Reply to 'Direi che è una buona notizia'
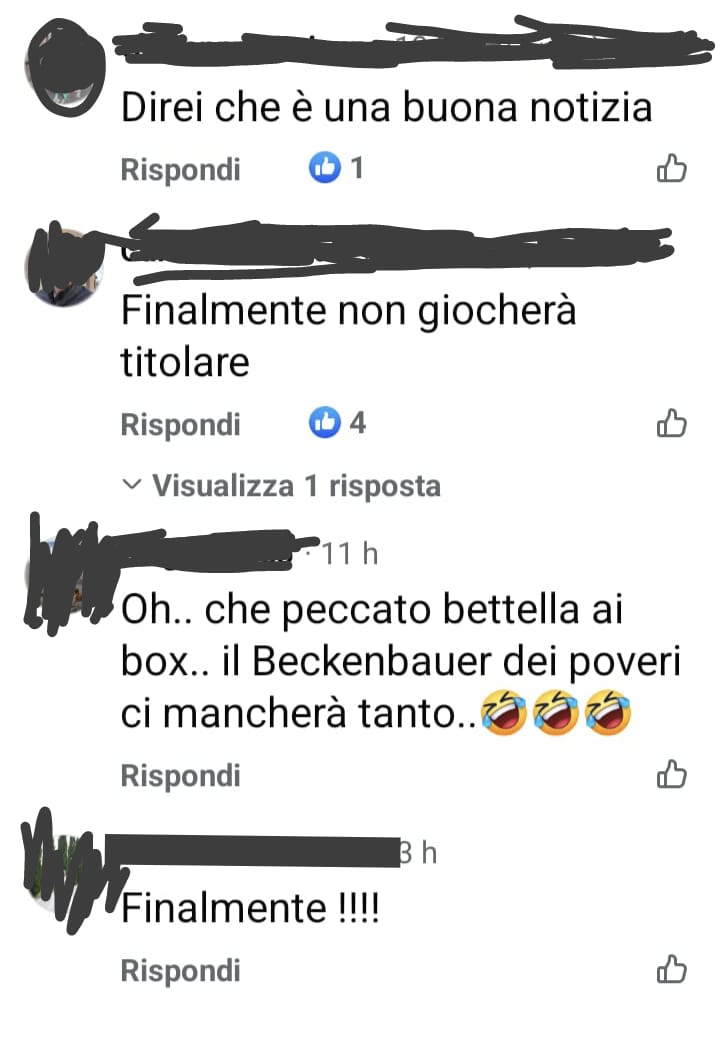This screenshot has width=720, height=1041. pos(180,169)
